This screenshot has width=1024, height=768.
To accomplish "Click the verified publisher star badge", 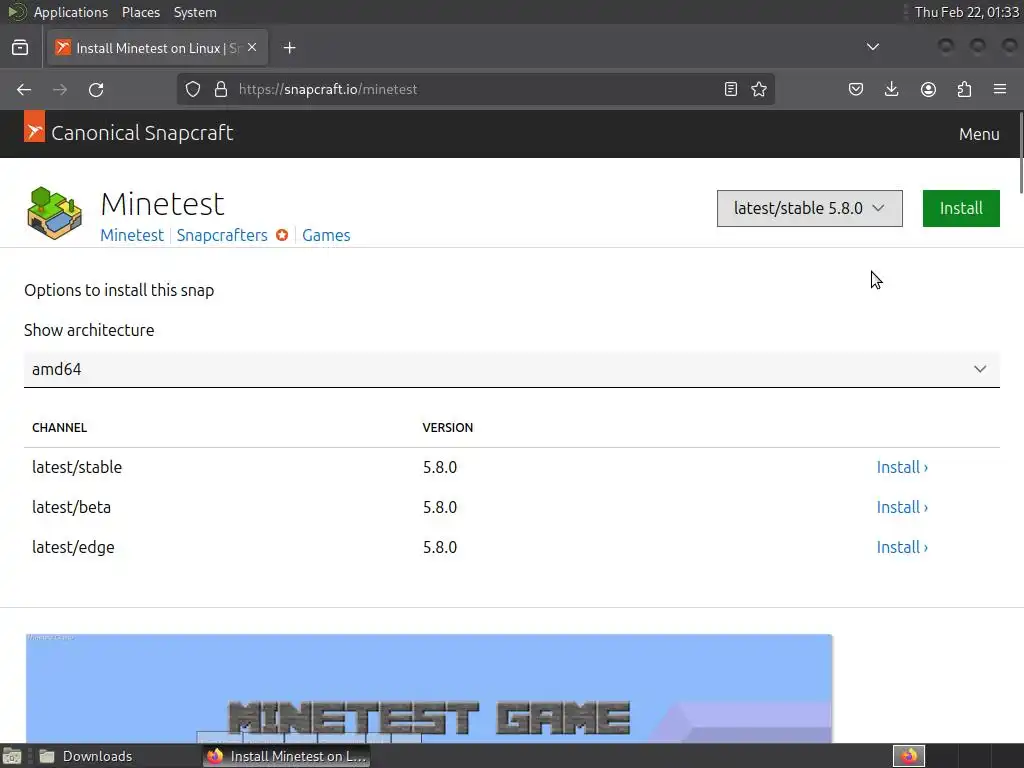I will click(281, 235).
